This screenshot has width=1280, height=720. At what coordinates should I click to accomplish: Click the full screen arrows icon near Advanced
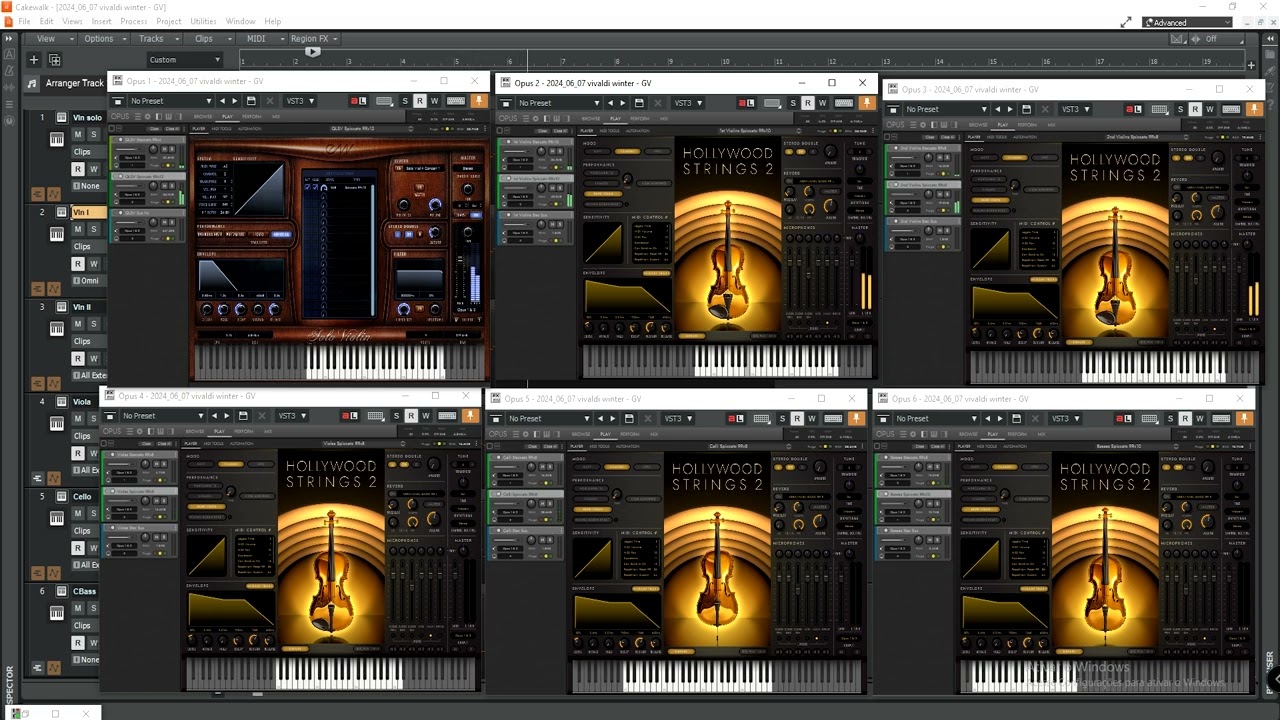(x=1126, y=22)
